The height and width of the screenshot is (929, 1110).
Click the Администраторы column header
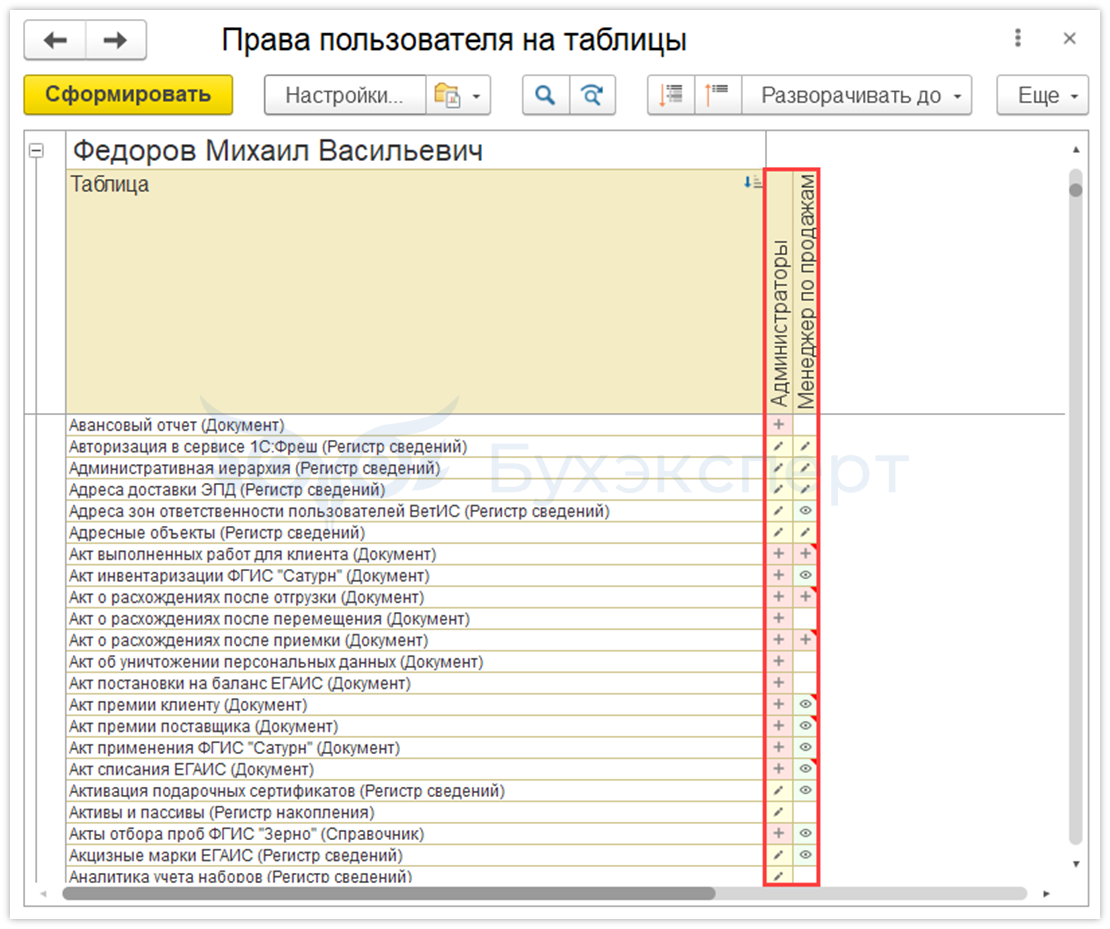pyautogui.click(x=780, y=292)
